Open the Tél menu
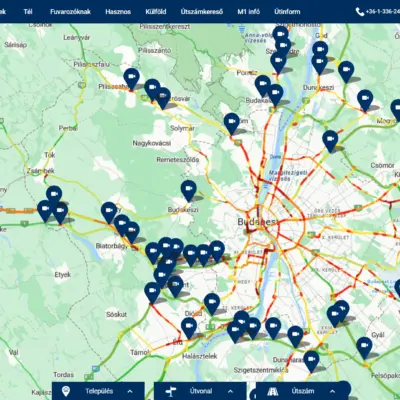The width and height of the screenshot is (400, 400). (28, 12)
